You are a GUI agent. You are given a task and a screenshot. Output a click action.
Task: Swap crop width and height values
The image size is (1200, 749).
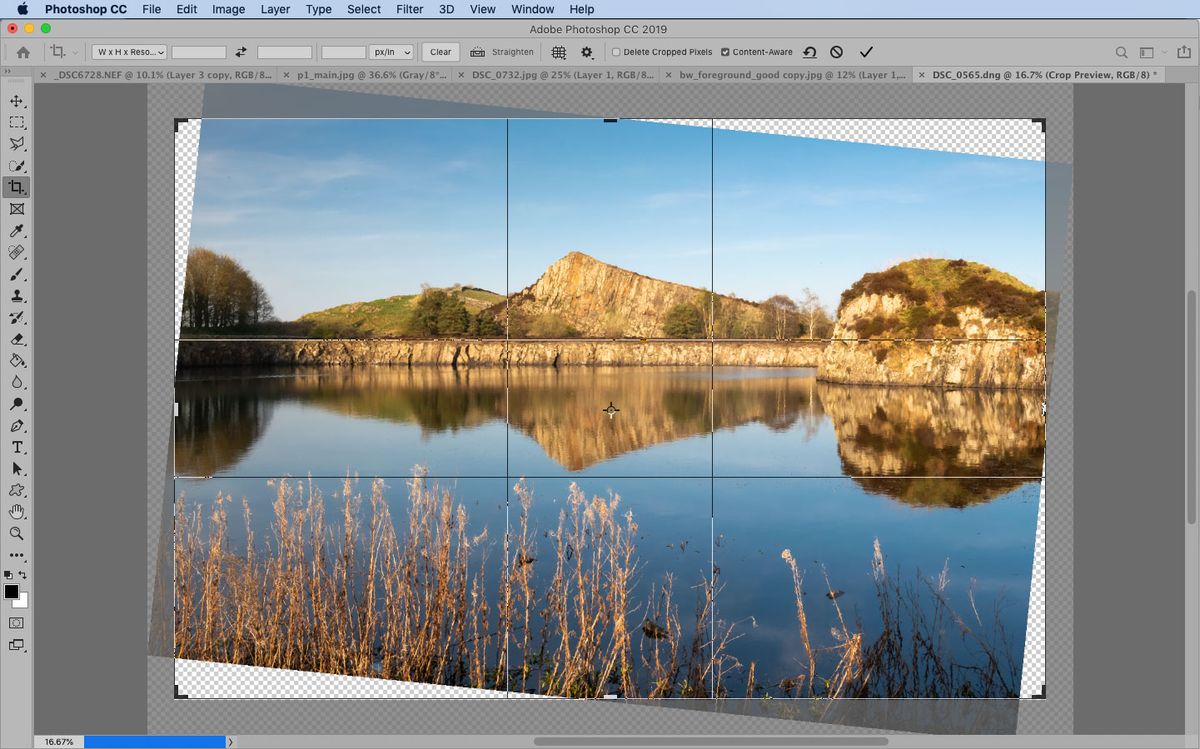pos(241,52)
